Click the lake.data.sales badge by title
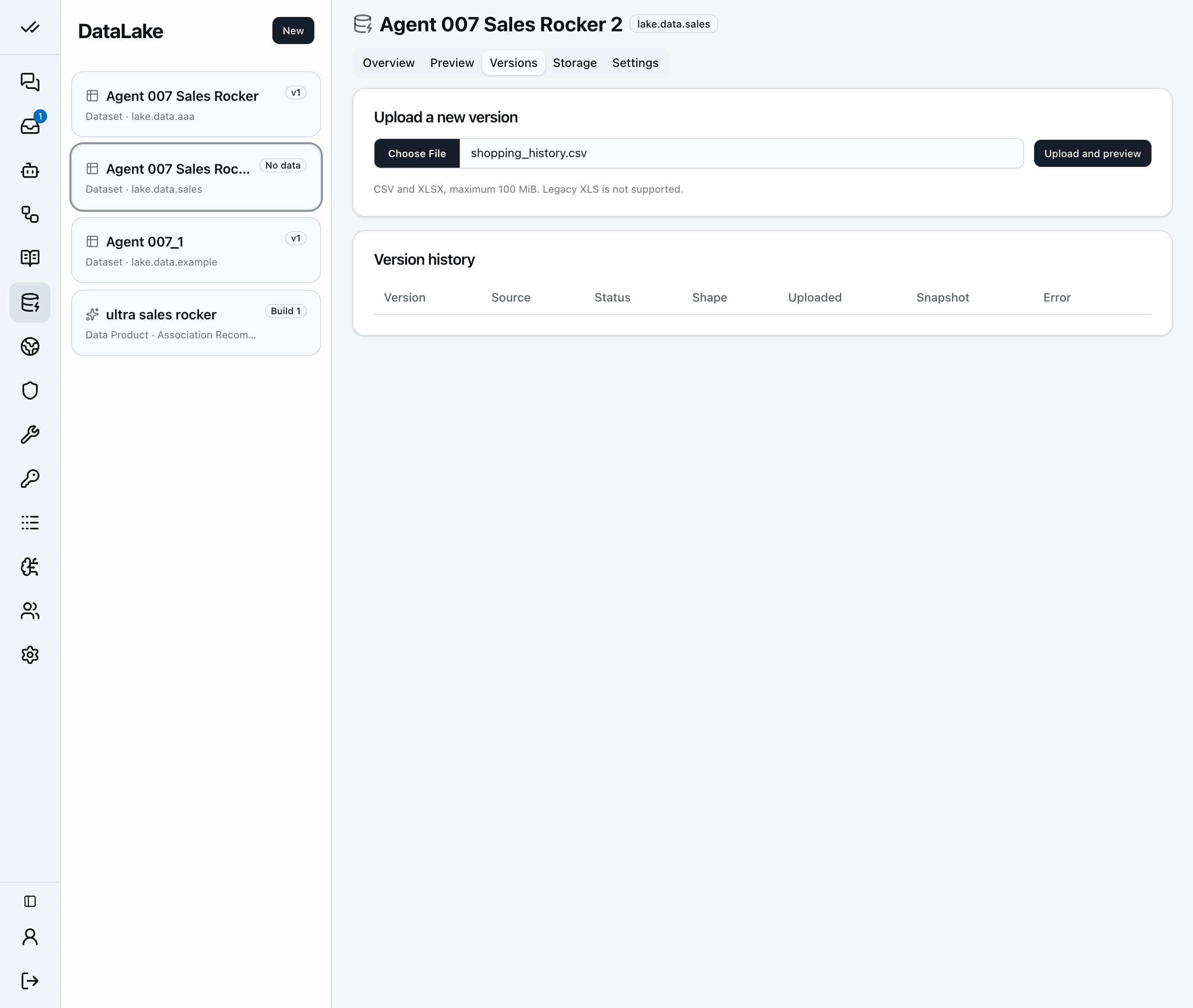The width and height of the screenshot is (1193, 1008). tap(673, 24)
